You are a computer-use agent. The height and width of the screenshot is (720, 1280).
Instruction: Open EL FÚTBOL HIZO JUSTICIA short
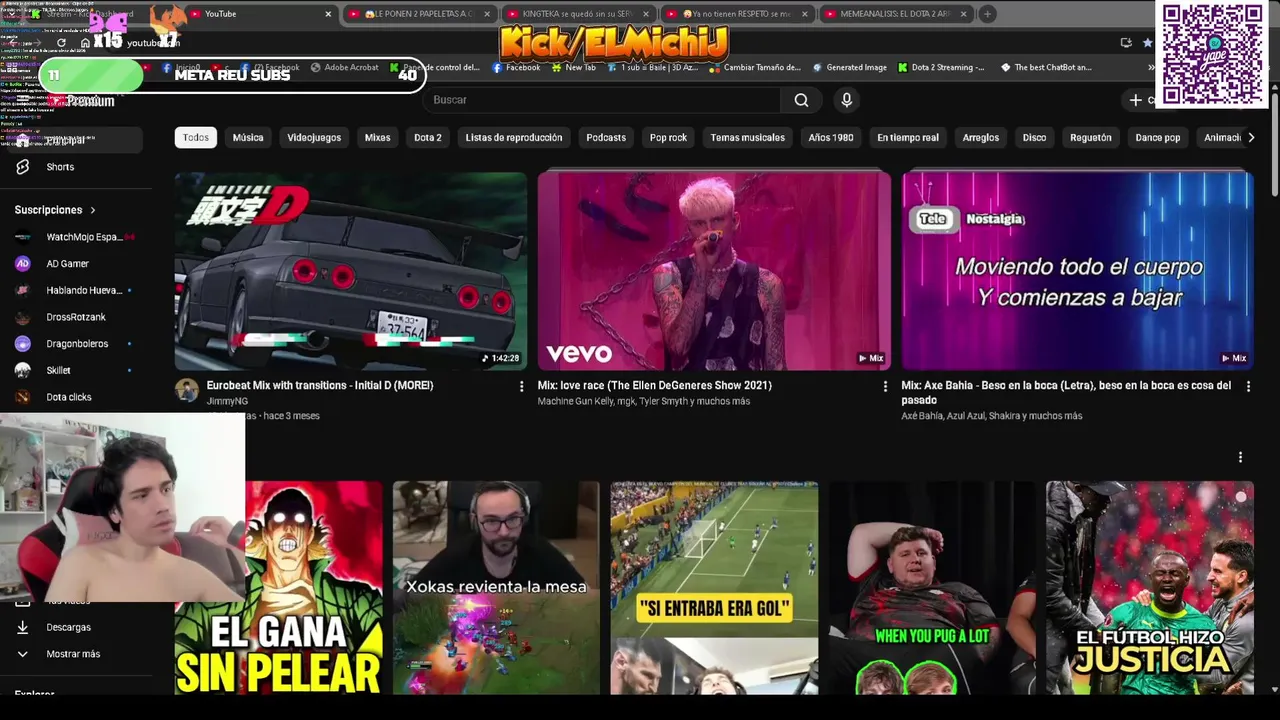coord(1149,588)
